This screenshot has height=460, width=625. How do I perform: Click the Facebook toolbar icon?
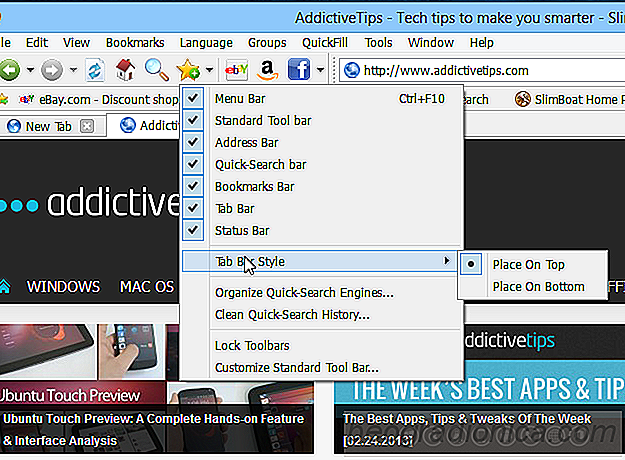point(299,70)
